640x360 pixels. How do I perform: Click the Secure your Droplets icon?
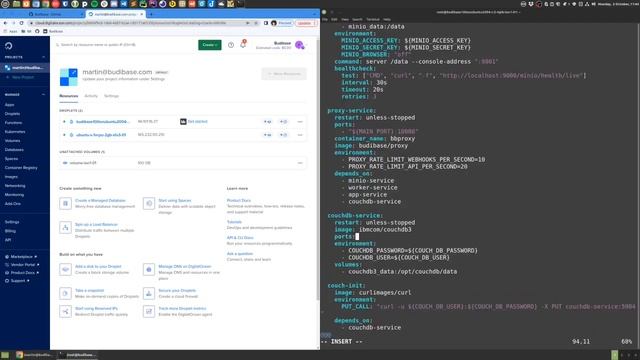pyautogui.click(x=149, y=293)
